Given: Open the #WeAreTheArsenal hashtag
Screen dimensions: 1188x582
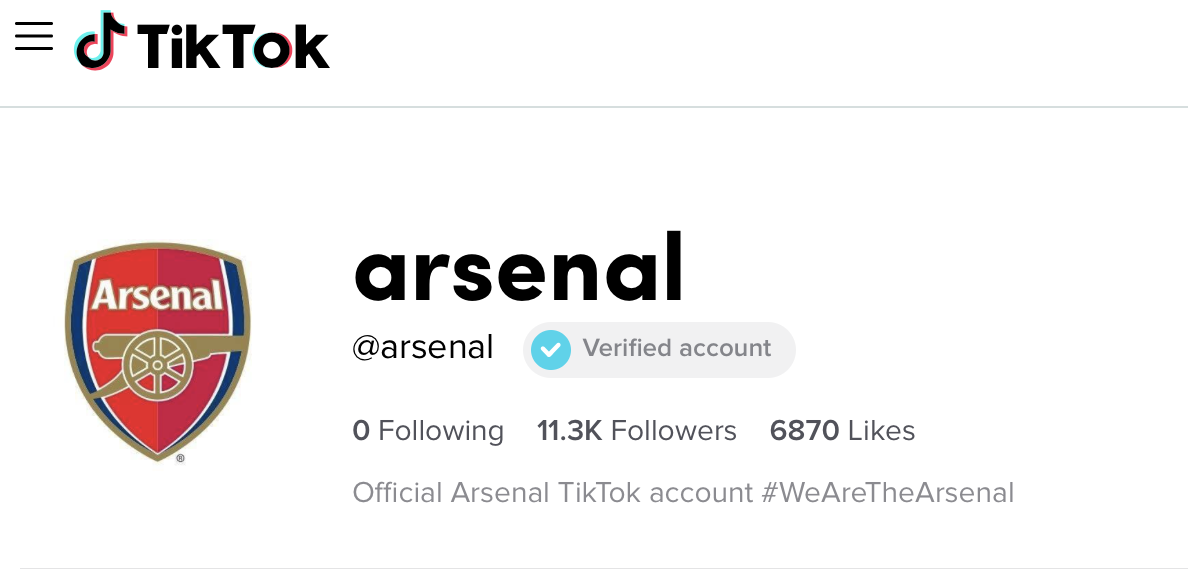Looking at the screenshot, I should (x=887, y=493).
